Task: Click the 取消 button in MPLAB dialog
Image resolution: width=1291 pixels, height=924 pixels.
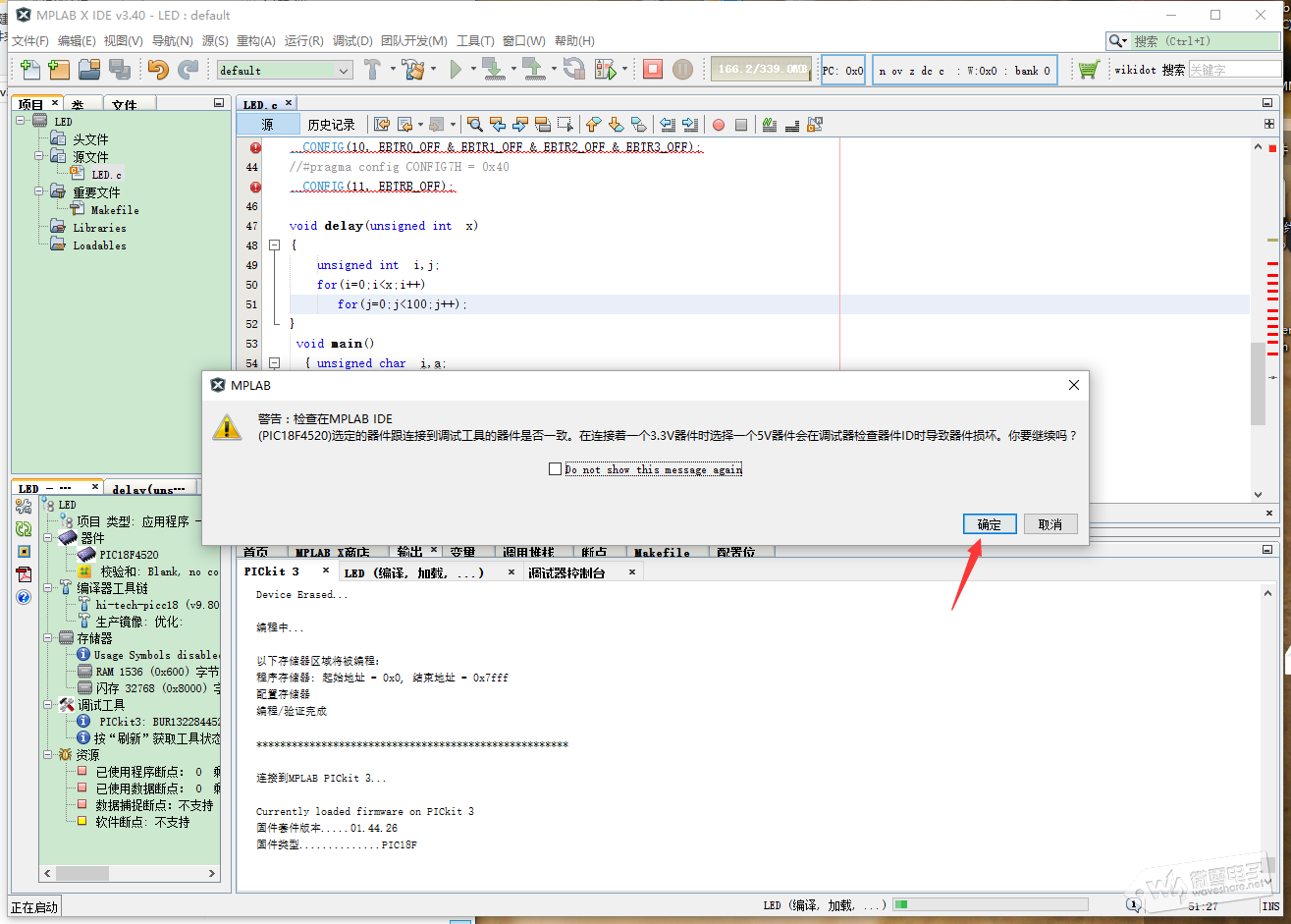Action: (x=1050, y=524)
